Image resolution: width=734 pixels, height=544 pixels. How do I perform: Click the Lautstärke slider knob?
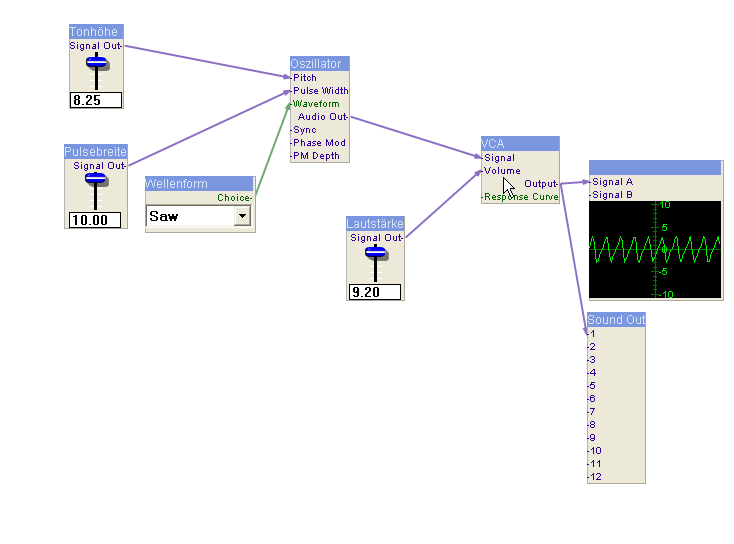tap(376, 251)
